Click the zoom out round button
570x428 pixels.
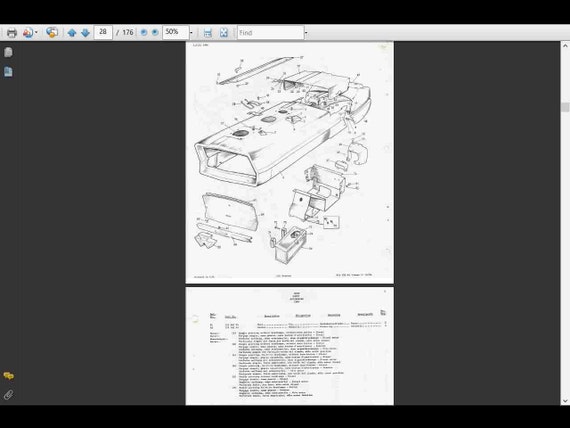coord(144,32)
